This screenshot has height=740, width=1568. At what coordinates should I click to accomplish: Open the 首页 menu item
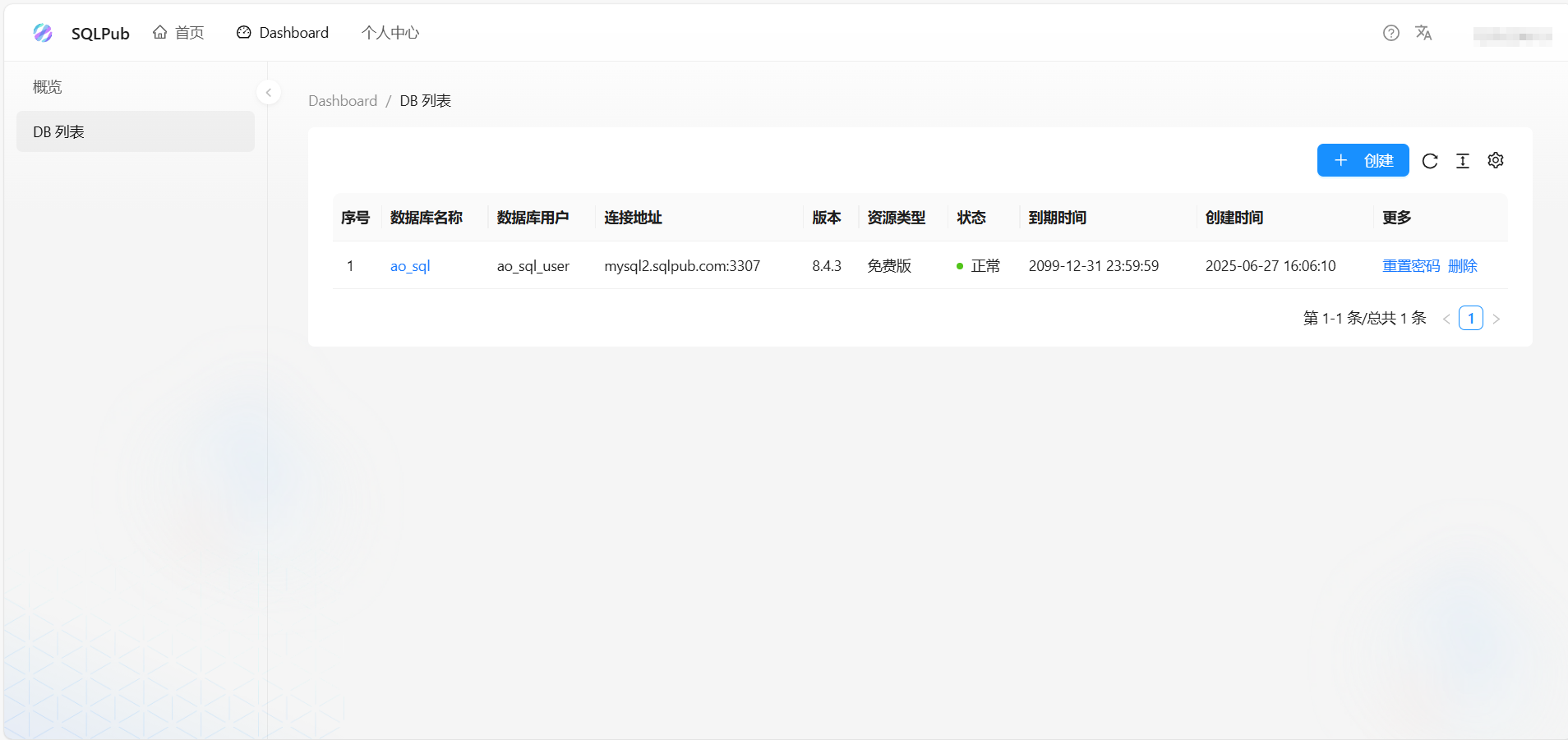coord(189,32)
